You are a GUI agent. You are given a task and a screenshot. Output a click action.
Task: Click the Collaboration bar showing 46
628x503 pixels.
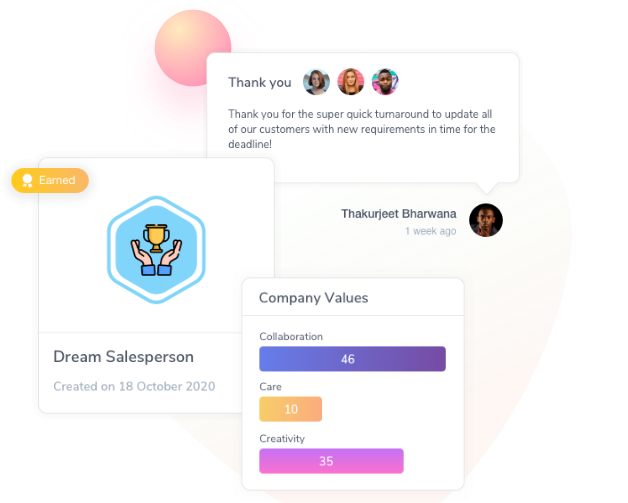pos(352,359)
